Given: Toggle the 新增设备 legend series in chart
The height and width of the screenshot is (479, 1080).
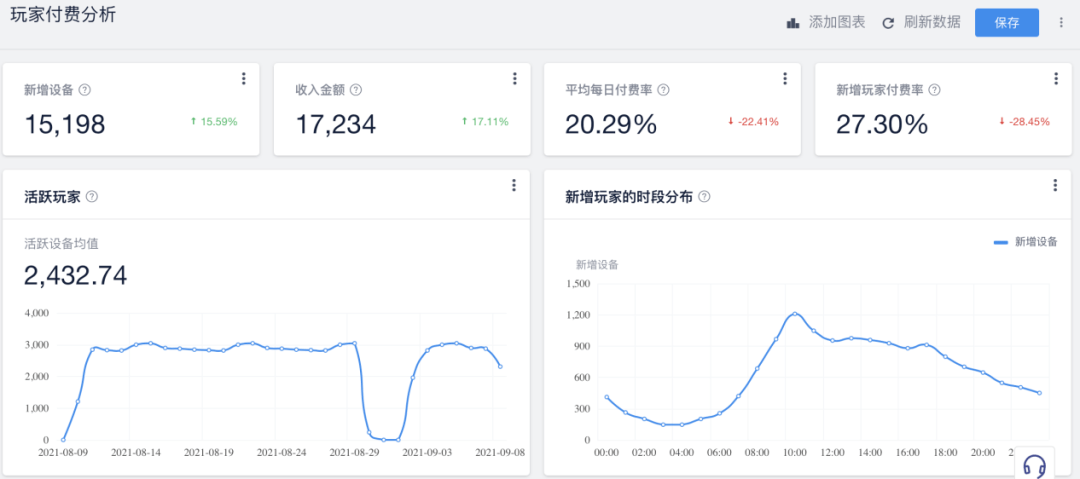Looking at the screenshot, I should tap(1025, 241).
